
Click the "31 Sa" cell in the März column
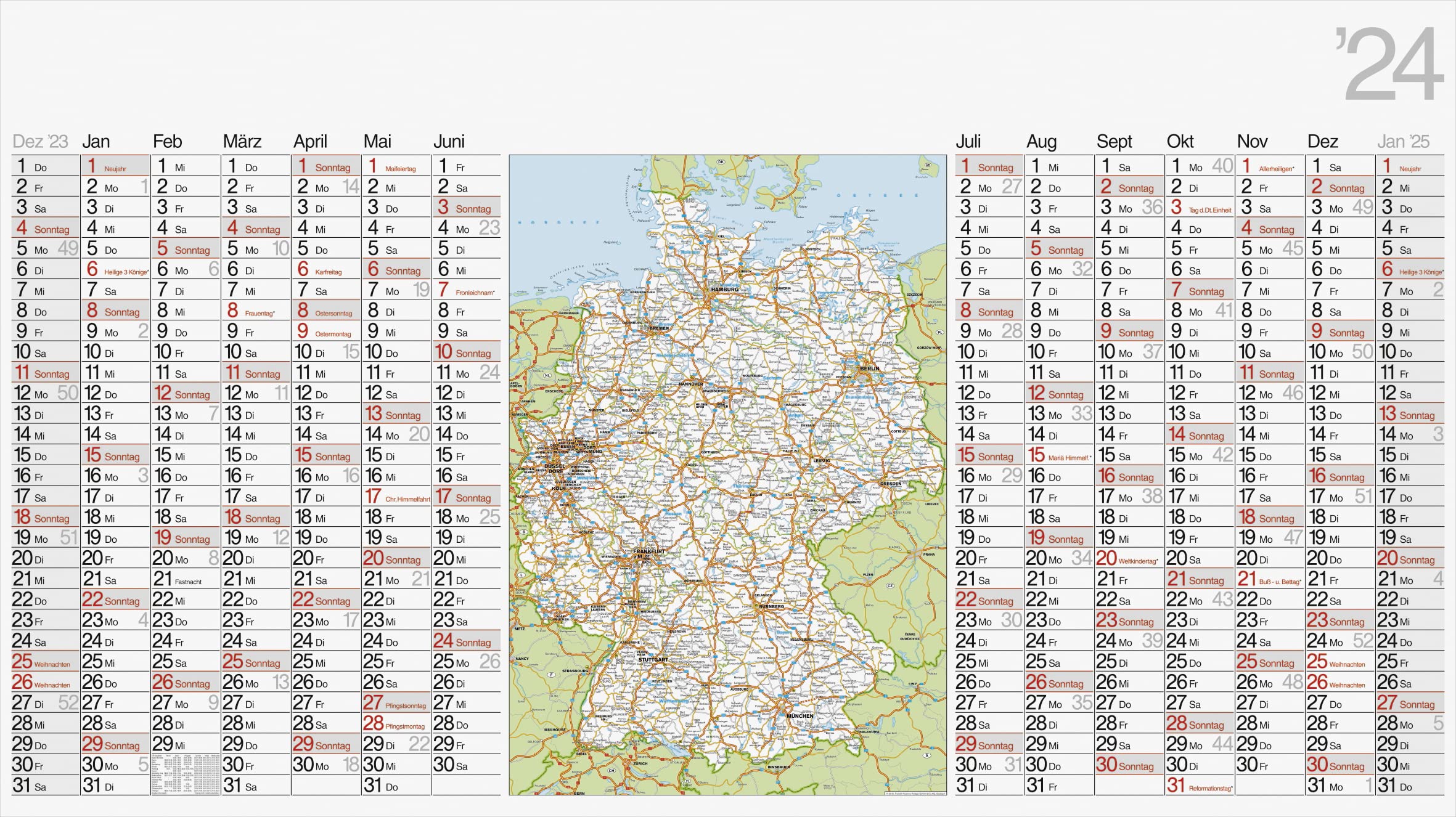256,785
